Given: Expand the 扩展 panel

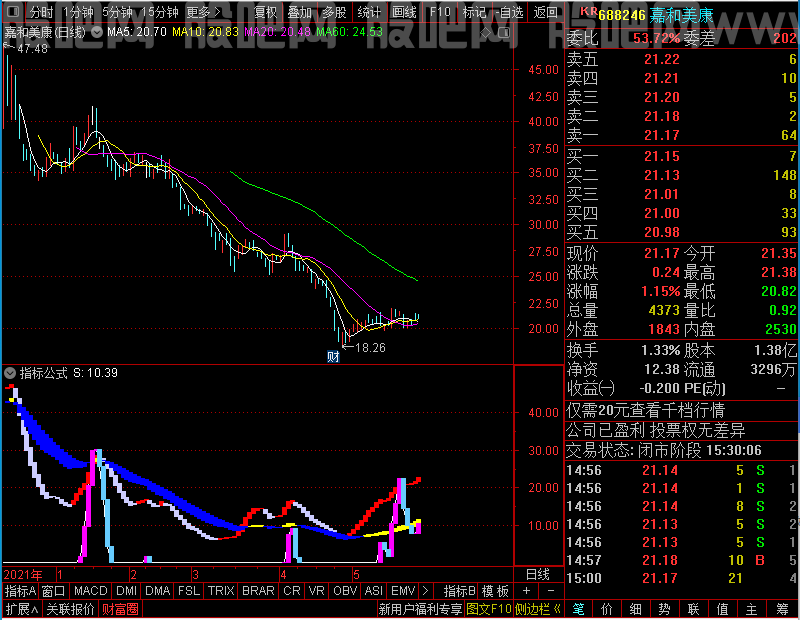Looking at the screenshot, I should [x=22, y=609].
